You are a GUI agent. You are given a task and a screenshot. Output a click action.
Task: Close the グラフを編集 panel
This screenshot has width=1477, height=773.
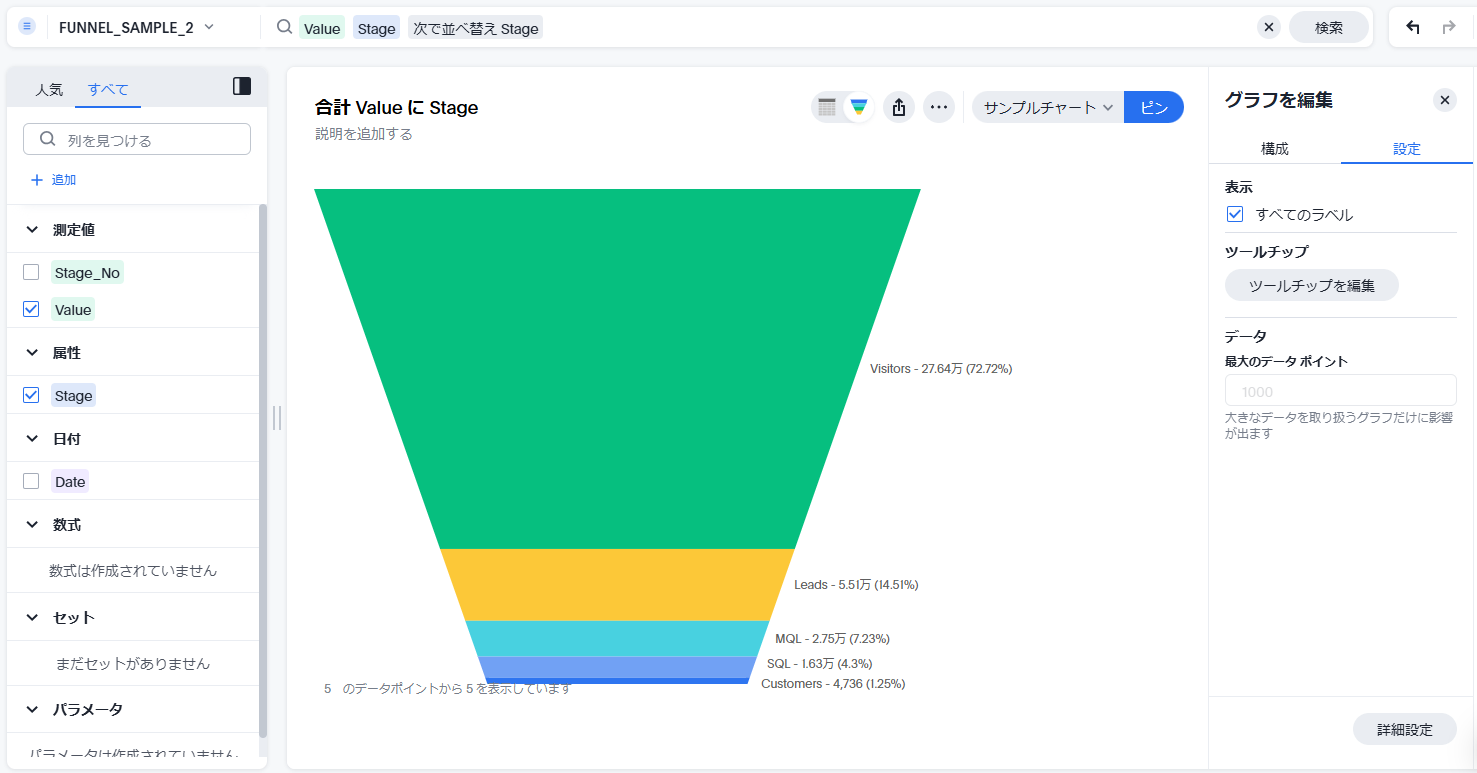[1444, 100]
